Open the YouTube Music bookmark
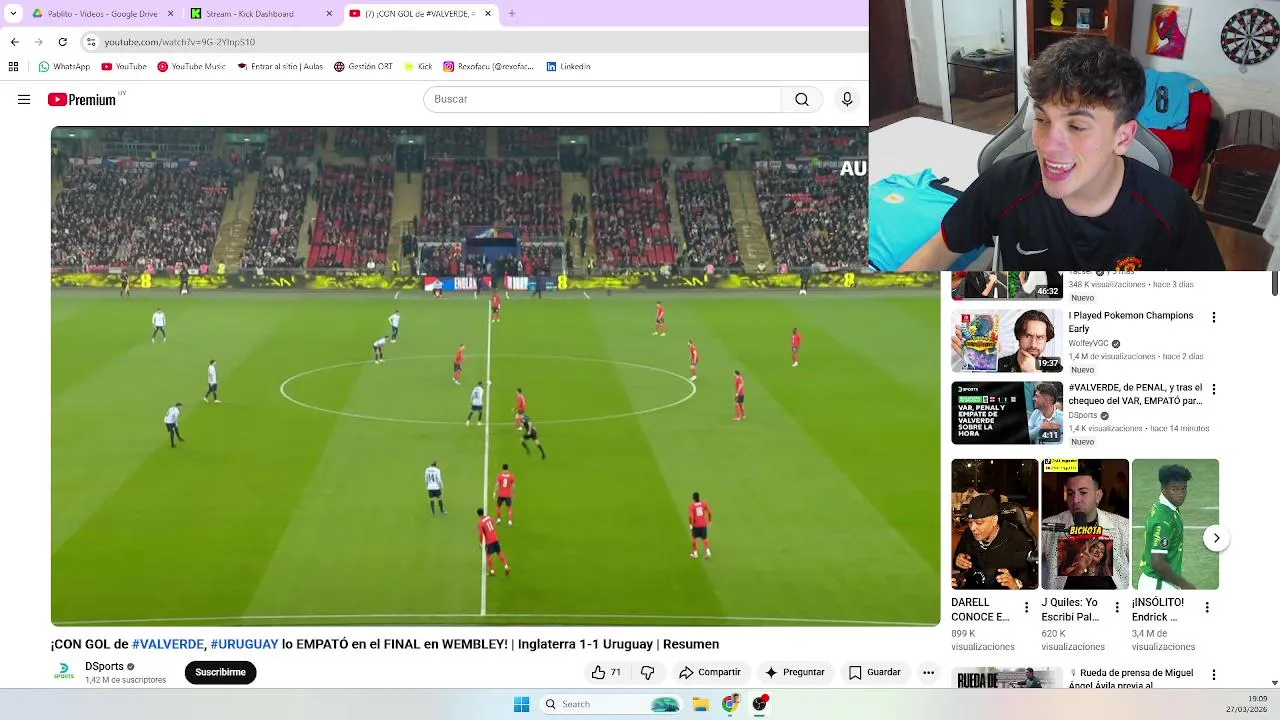Screen dimensions: 1280x720 [191, 67]
